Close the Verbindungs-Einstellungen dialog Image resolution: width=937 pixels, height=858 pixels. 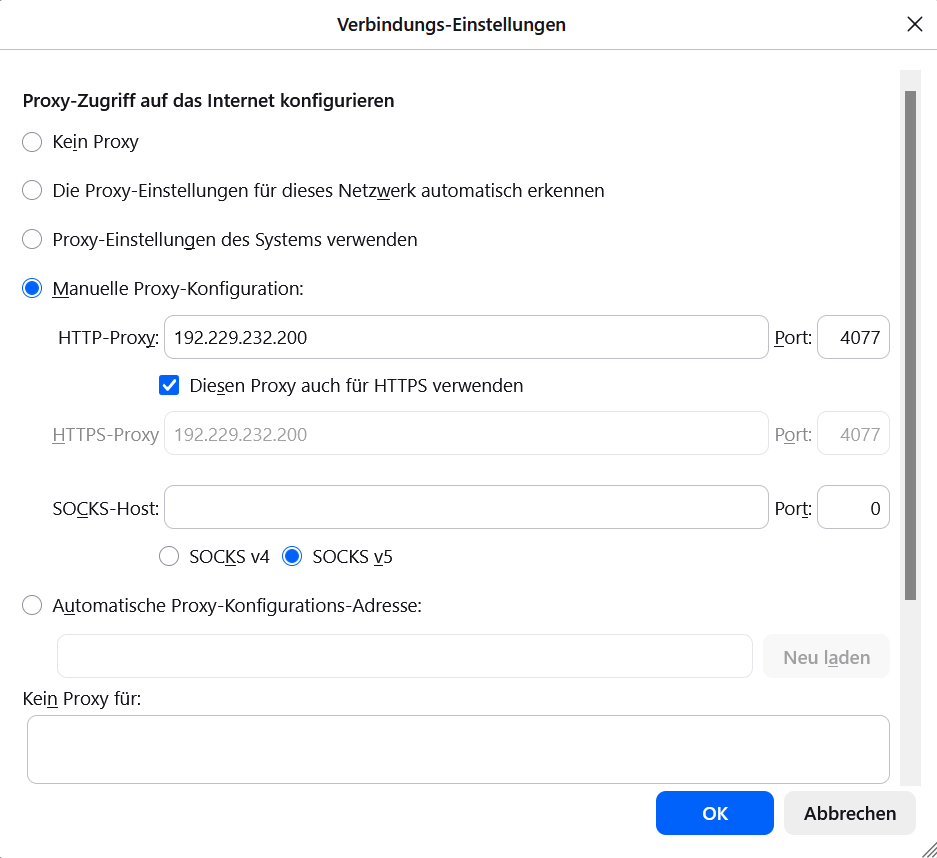(914, 24)
